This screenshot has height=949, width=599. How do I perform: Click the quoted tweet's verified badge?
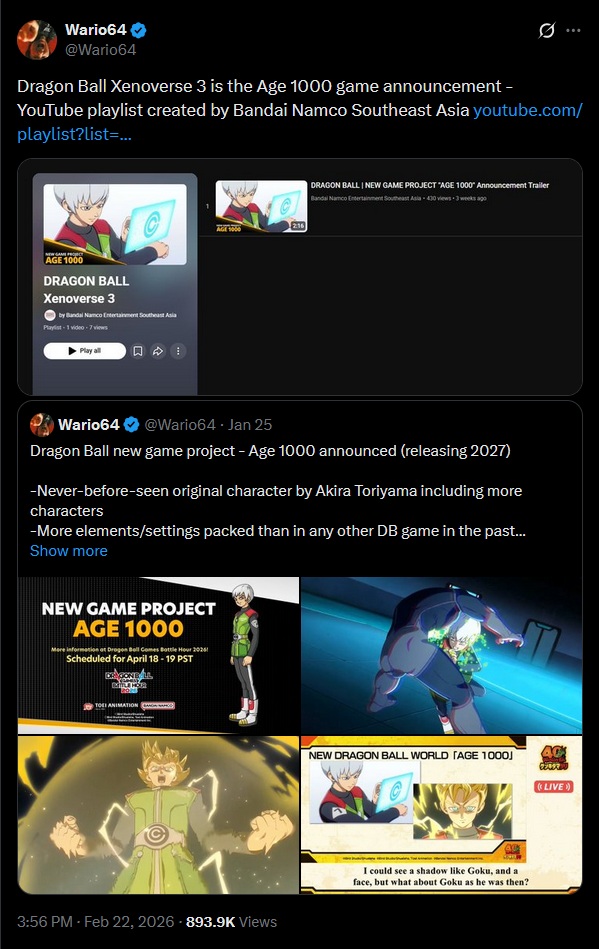[131, 425]
